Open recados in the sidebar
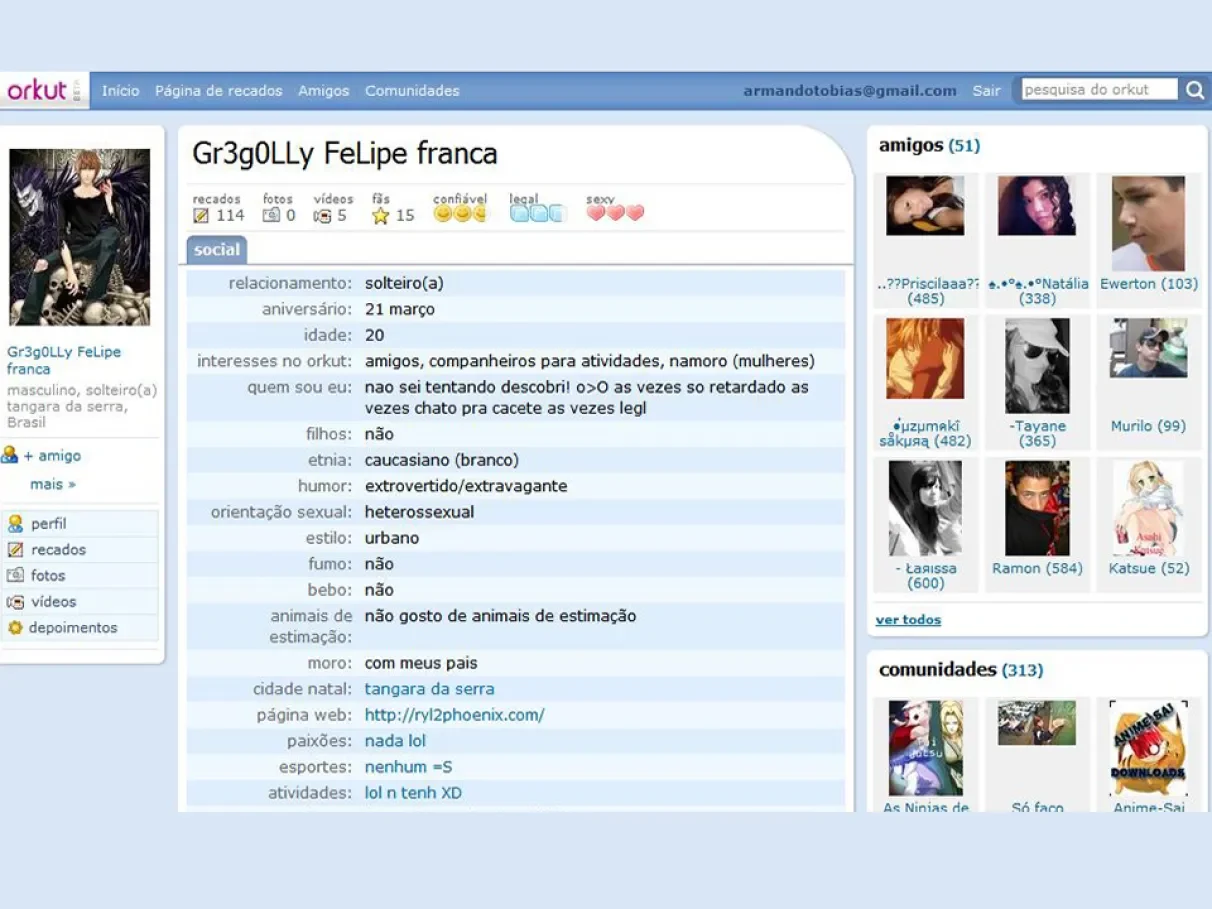 coord(58,549)
